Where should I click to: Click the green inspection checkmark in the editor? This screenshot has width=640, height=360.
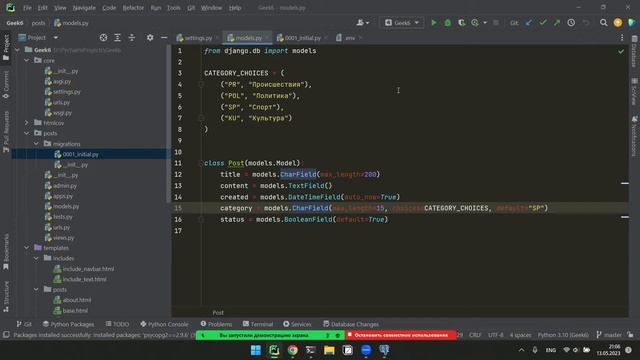pyautogui.click(x=621, y=51)
